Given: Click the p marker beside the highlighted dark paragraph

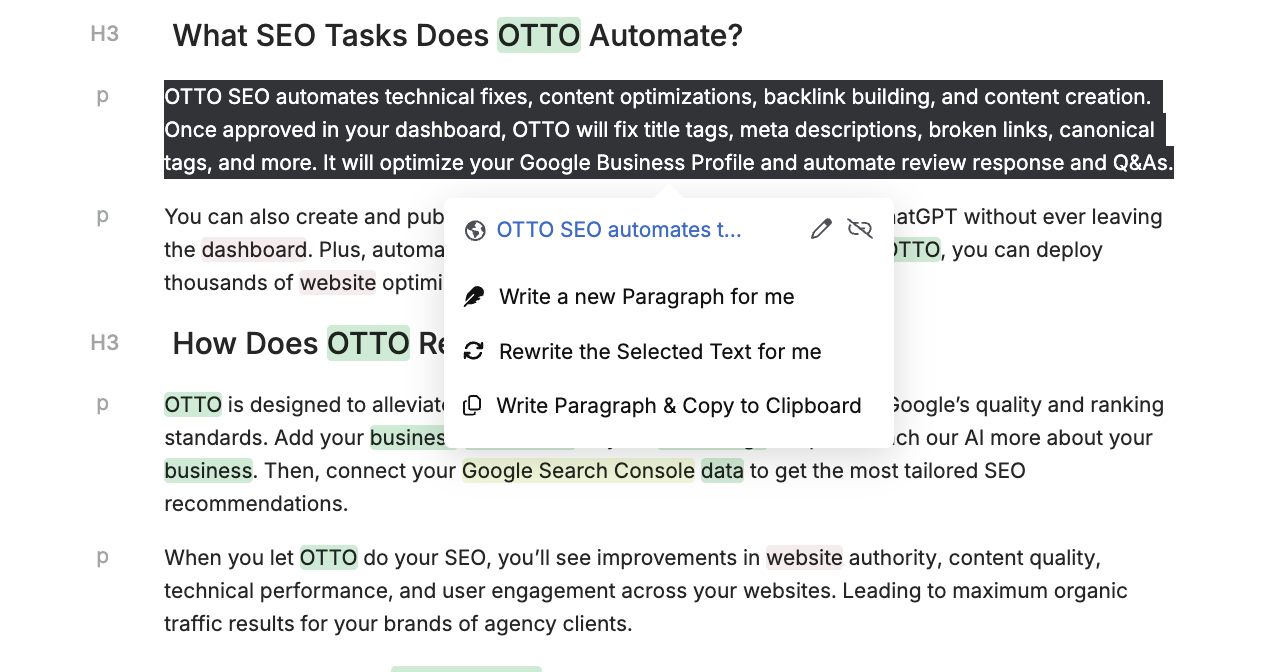Looking at the screenshot, I should [x=102, y=96].
